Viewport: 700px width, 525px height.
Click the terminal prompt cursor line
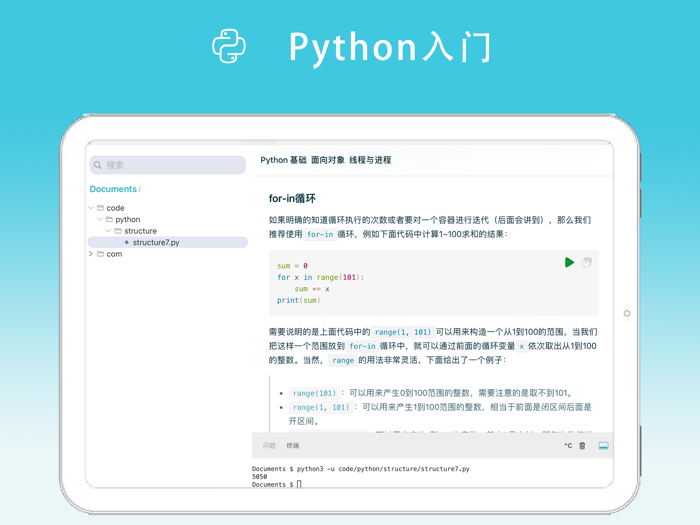[x=277, y=484]
